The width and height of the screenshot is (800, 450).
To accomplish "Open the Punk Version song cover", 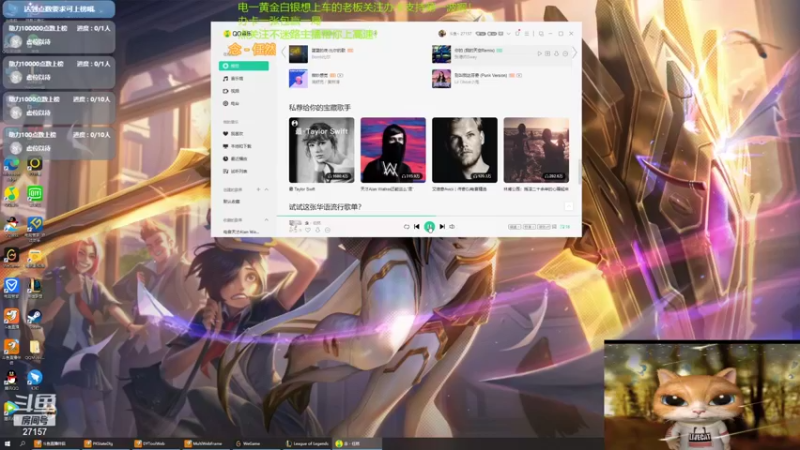I will (441, 79).
